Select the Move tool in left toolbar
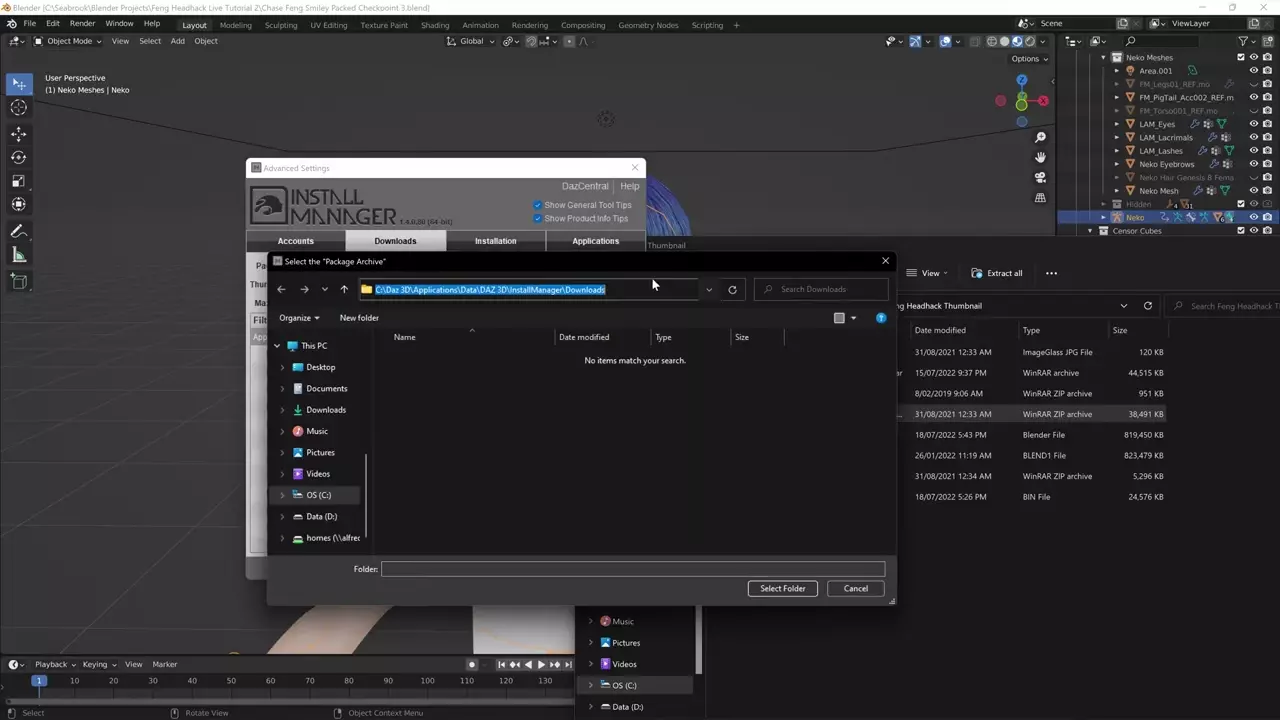 19,133
